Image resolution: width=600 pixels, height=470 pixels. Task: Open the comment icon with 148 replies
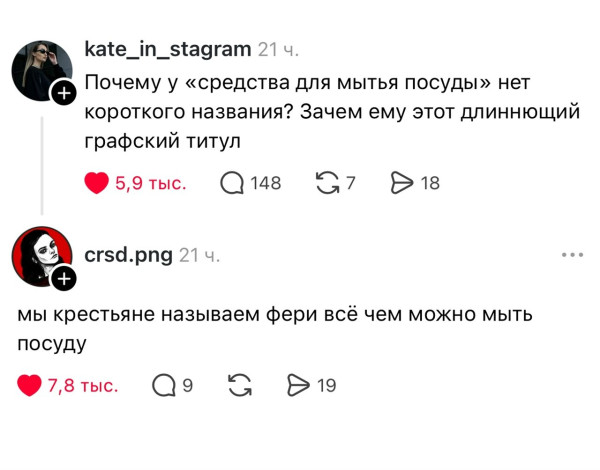click(x=232, y=183)
